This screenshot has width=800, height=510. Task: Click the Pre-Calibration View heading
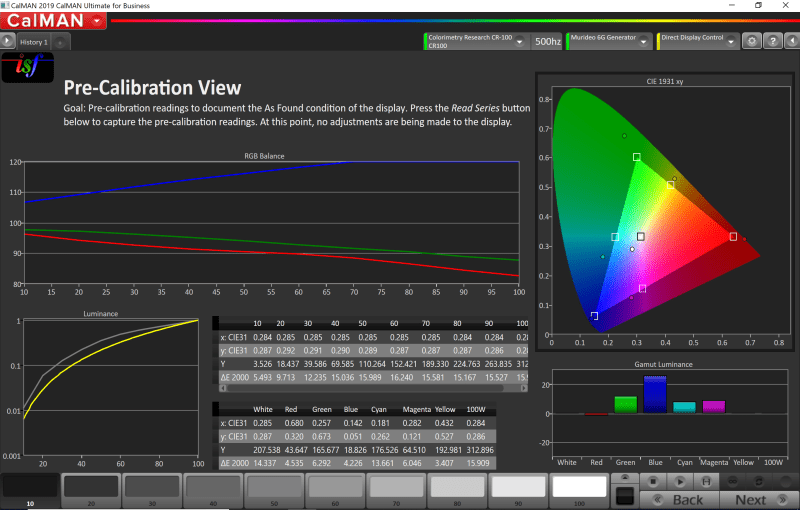[152, 88]
